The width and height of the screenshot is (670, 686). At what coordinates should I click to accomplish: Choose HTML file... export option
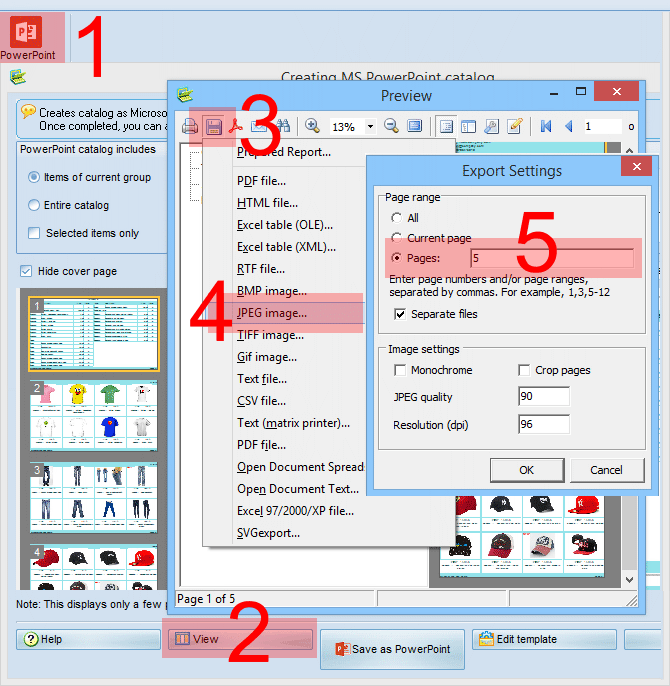pyautogui.click(x=284, y=203)
